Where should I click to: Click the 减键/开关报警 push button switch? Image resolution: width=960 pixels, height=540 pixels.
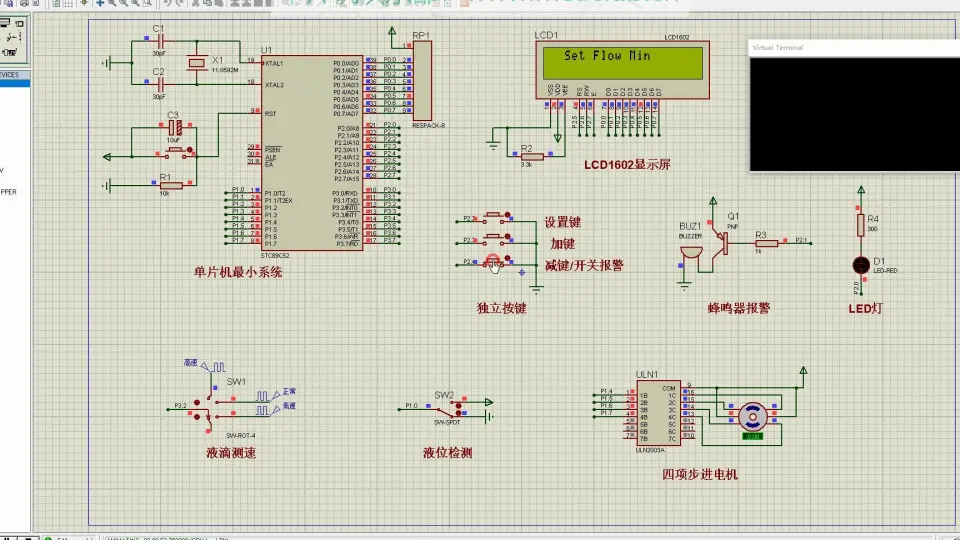pos(493,262)
